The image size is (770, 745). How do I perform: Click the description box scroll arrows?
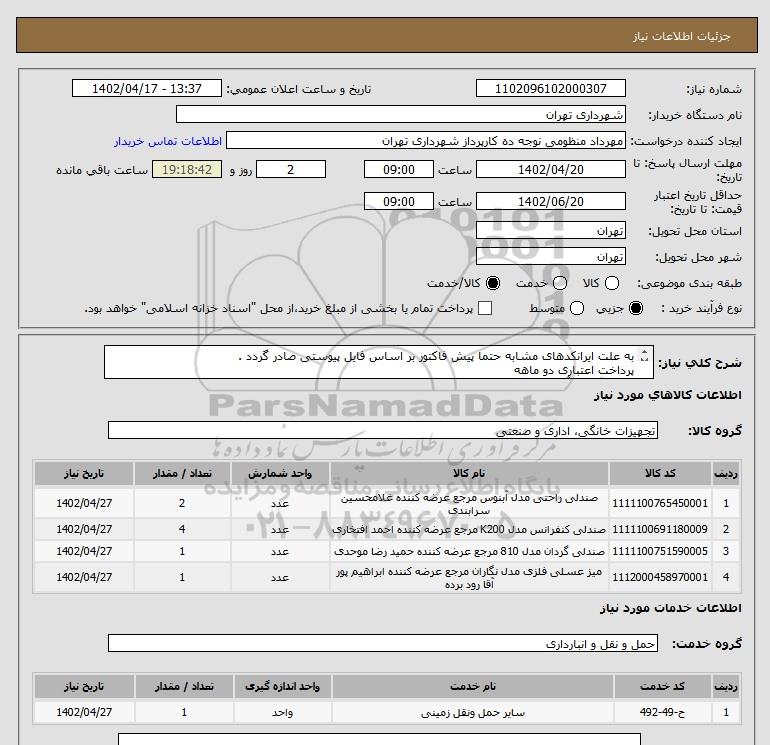point(645,356)
